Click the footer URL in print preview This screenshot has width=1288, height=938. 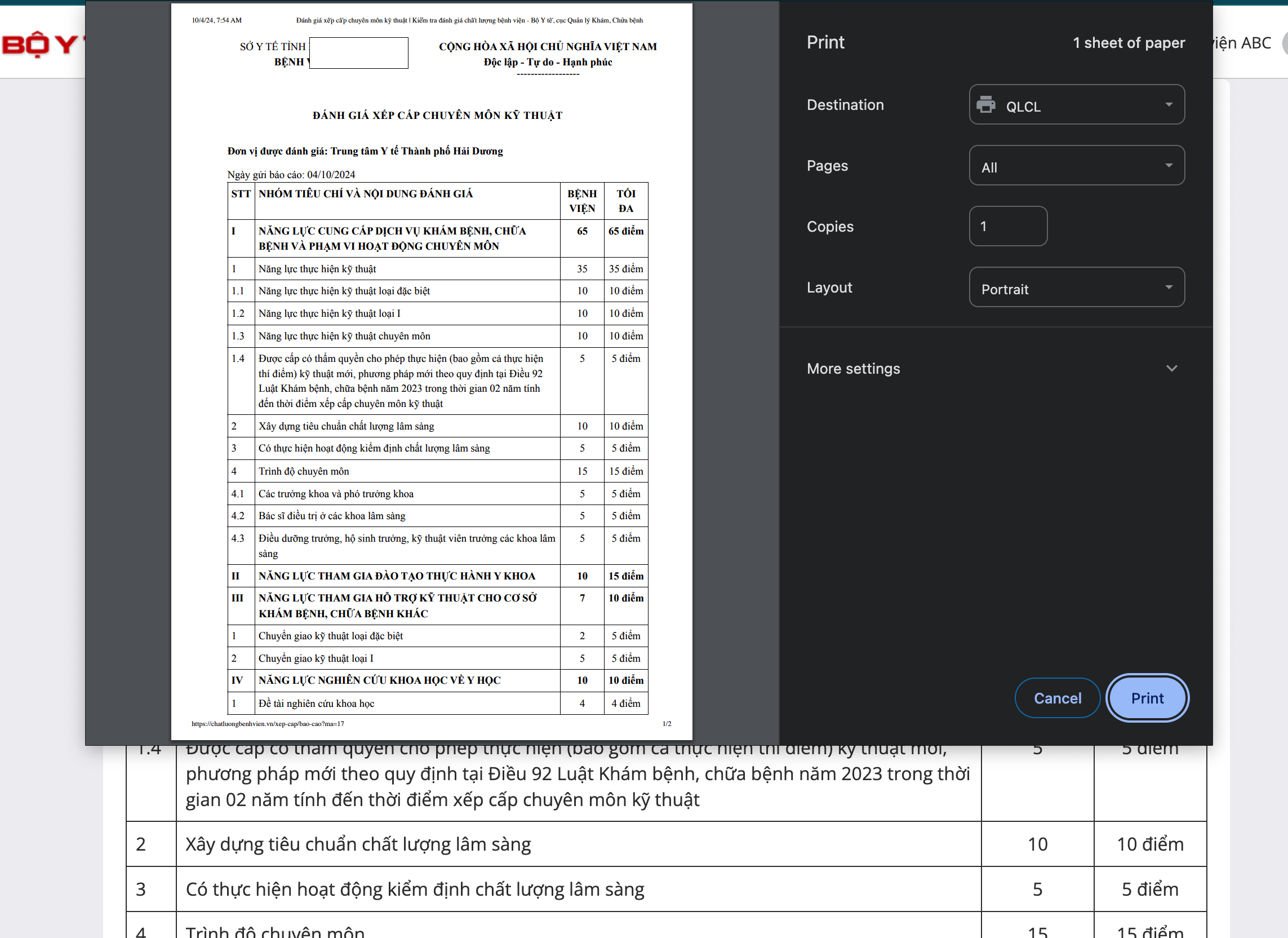[268, 724]
